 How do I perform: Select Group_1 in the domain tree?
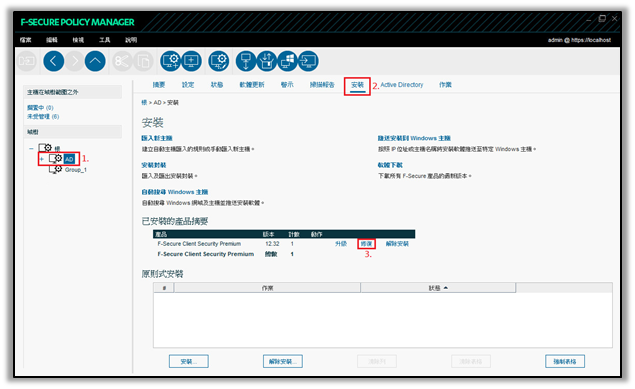pos(76,170)
